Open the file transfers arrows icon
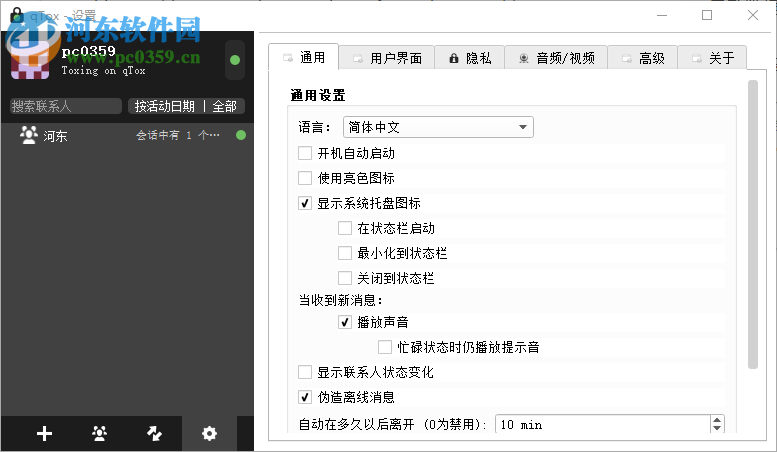 pyautogui.click(x=155, y=434)
